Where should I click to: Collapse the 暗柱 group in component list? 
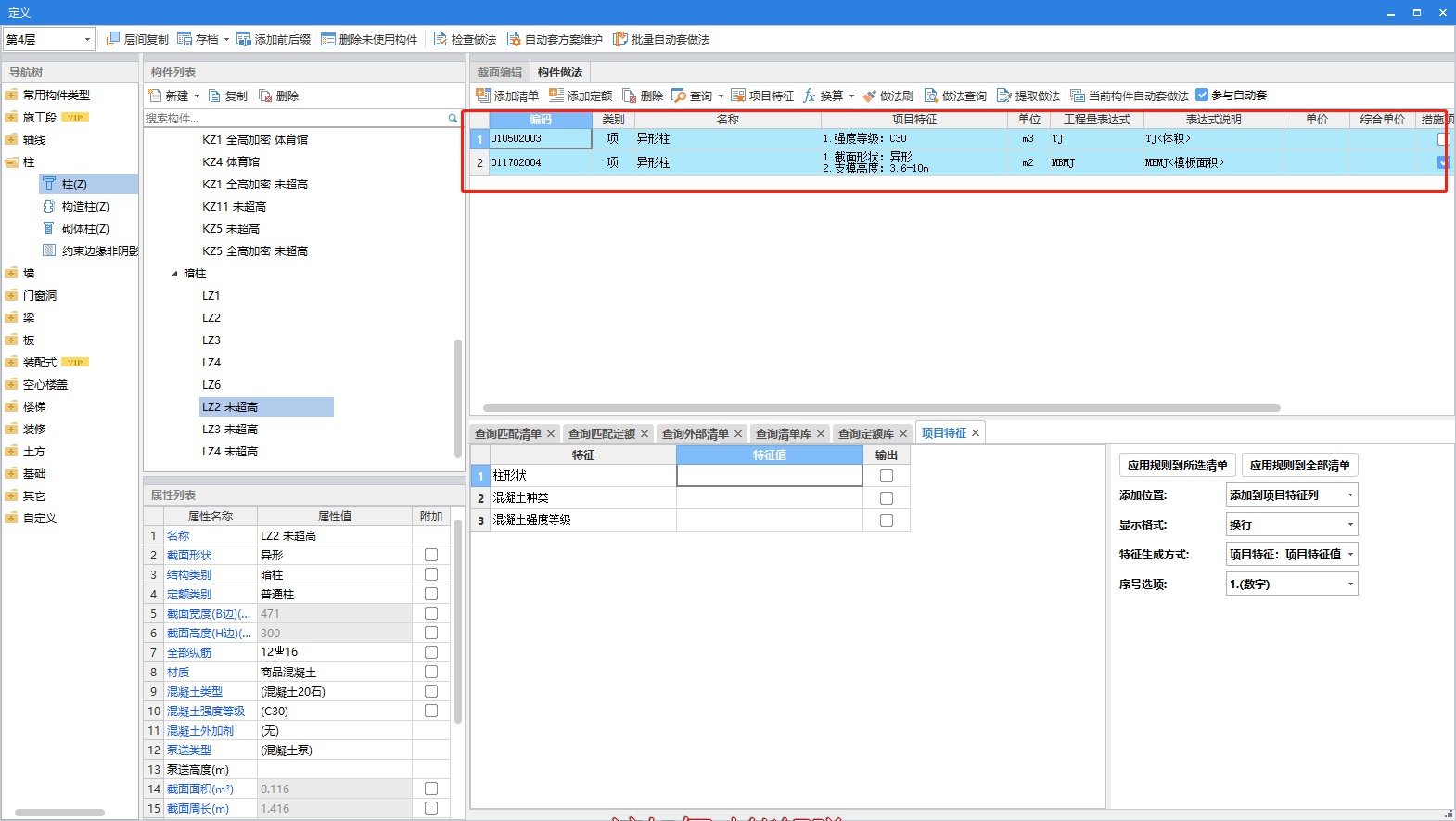click(174, 274)
